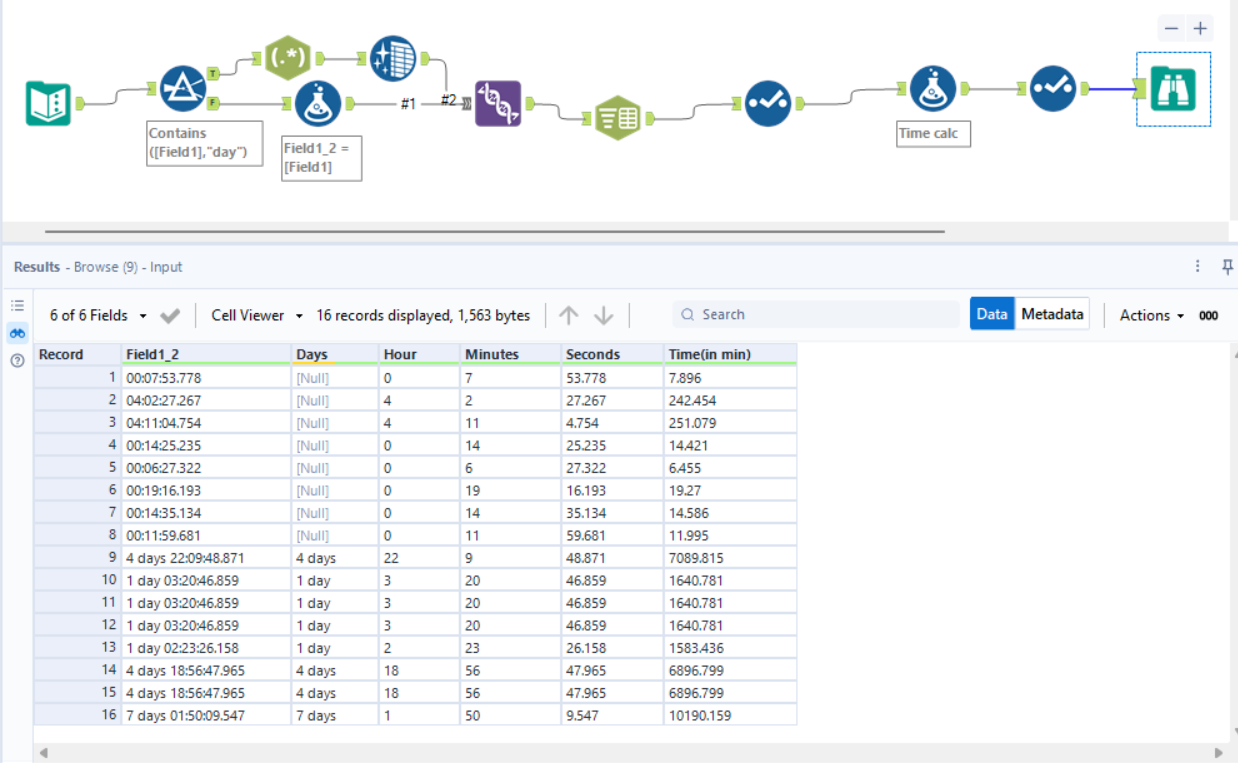Screen dimensions: 1238x763
Task: Click the zoom in button on the canvas
Action: (1199, 28)
